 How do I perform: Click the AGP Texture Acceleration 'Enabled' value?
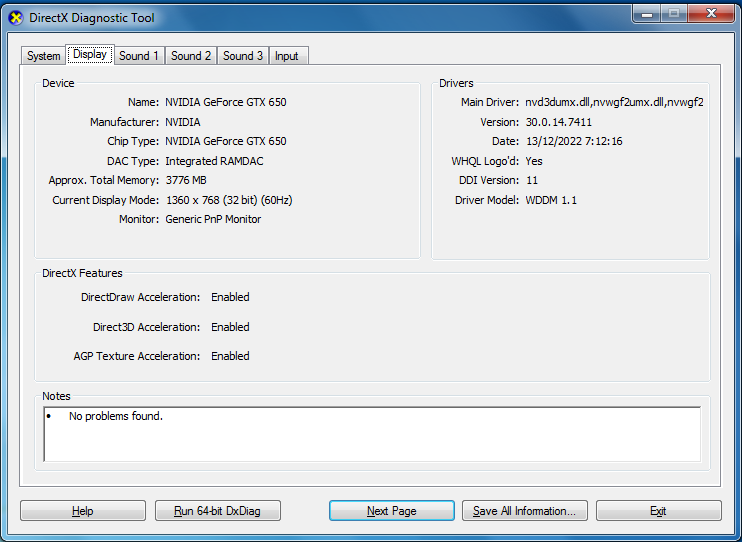point(230,356)
